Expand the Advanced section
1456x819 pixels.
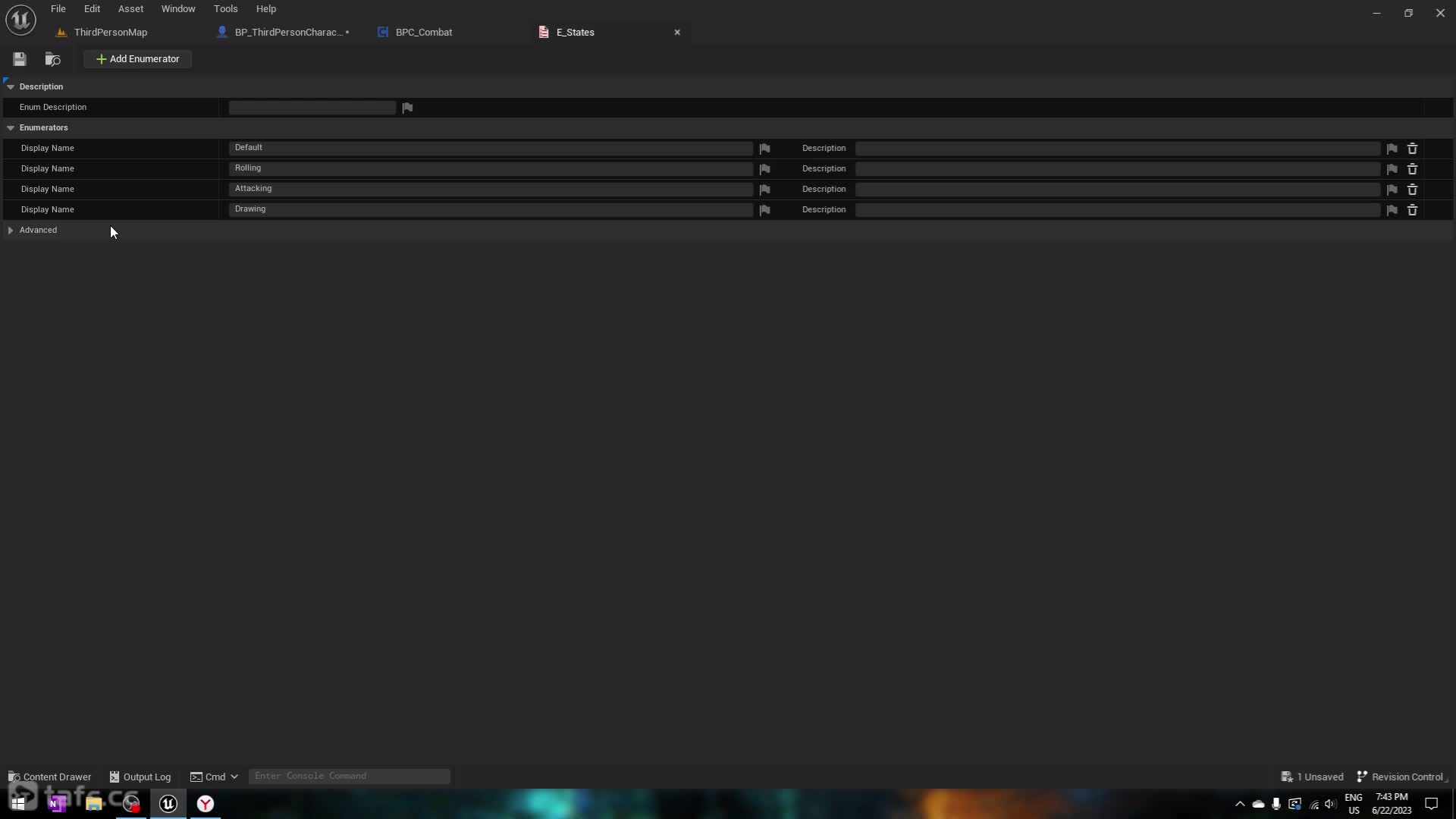click(x=11, y=231)
